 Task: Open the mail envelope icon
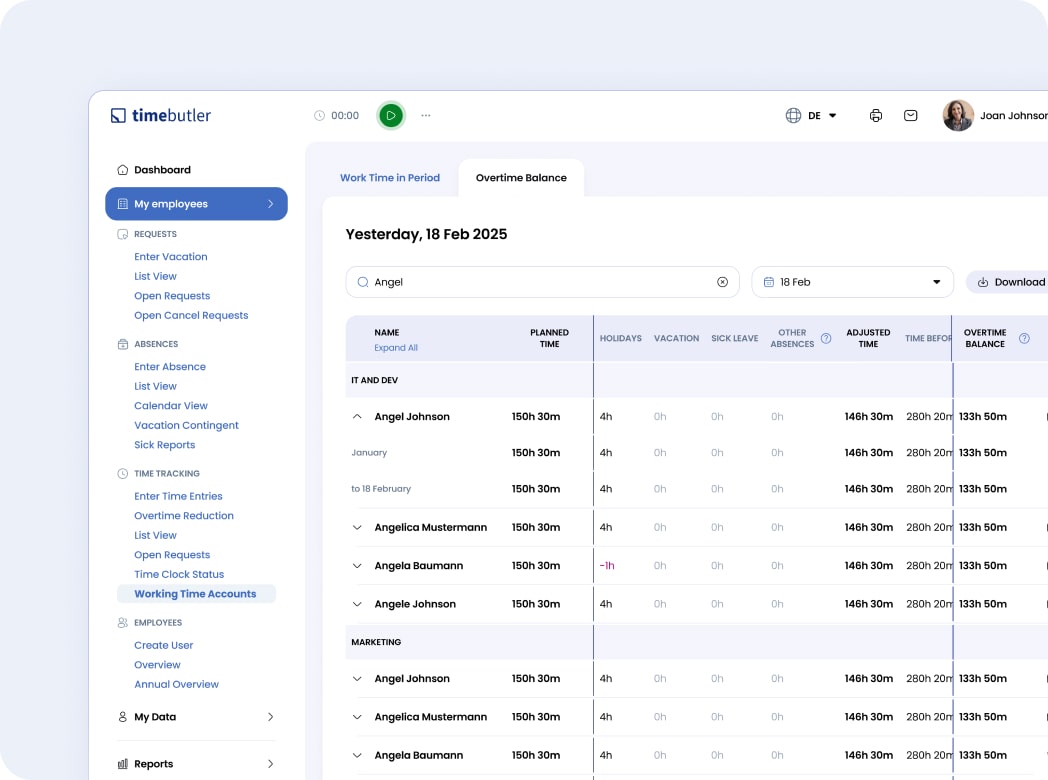(x=910, y=116)
